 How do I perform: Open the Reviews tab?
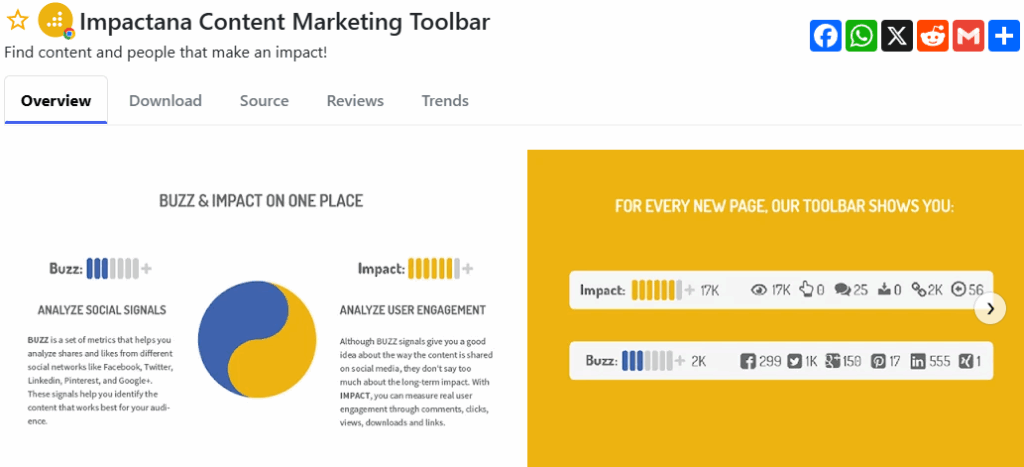coord(355,101)
